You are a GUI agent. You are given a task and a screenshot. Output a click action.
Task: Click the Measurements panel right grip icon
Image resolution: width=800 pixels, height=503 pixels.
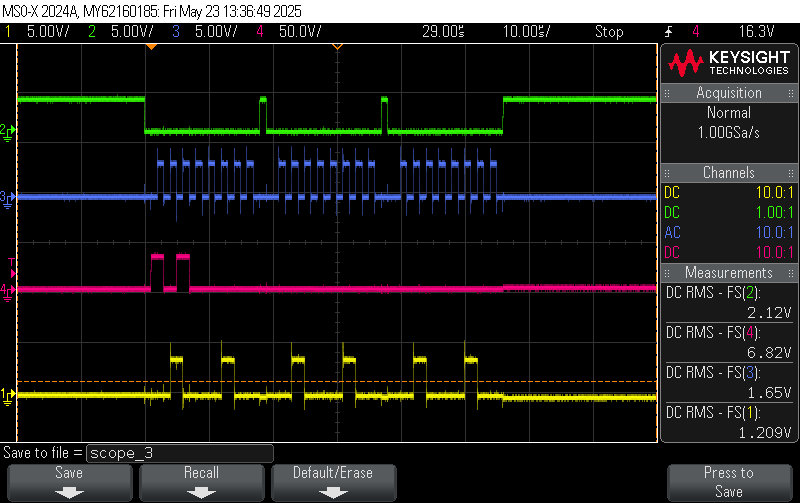pyautogui.click(x=791, y=273)
